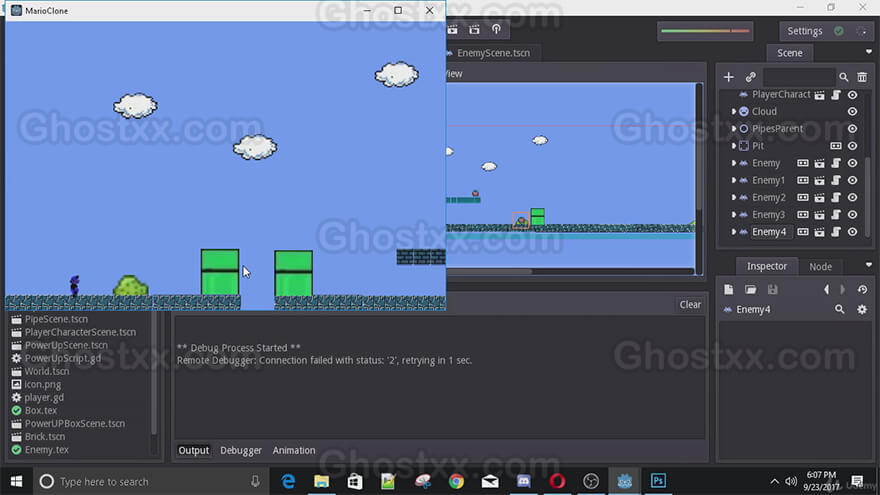The width and height of the screenshot is (880, 495).
Task: Expand the Enemy4 node arrow
Action: [734, 232]
